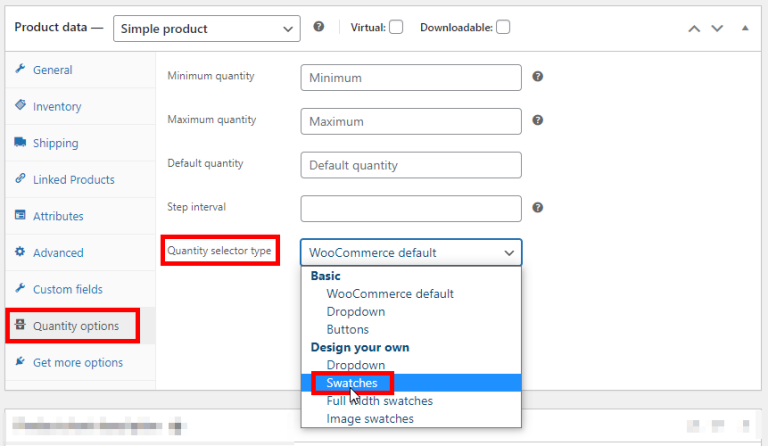
Task: Switch to the Shipping tab
Action: click(x=55, y=143)
